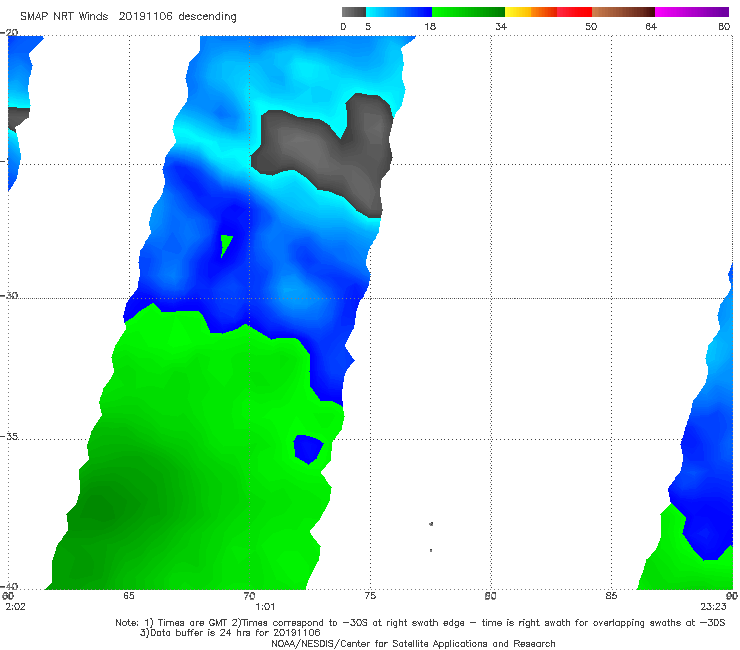Click the red segment of the color scale
The width and height of the screenshot is (740, 650).
[x=574, y=12]
